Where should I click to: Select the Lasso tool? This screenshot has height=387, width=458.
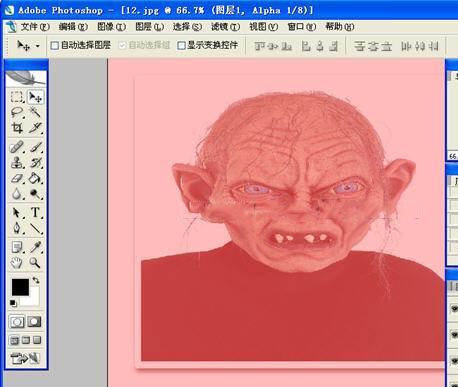click(x=17, y=112)
